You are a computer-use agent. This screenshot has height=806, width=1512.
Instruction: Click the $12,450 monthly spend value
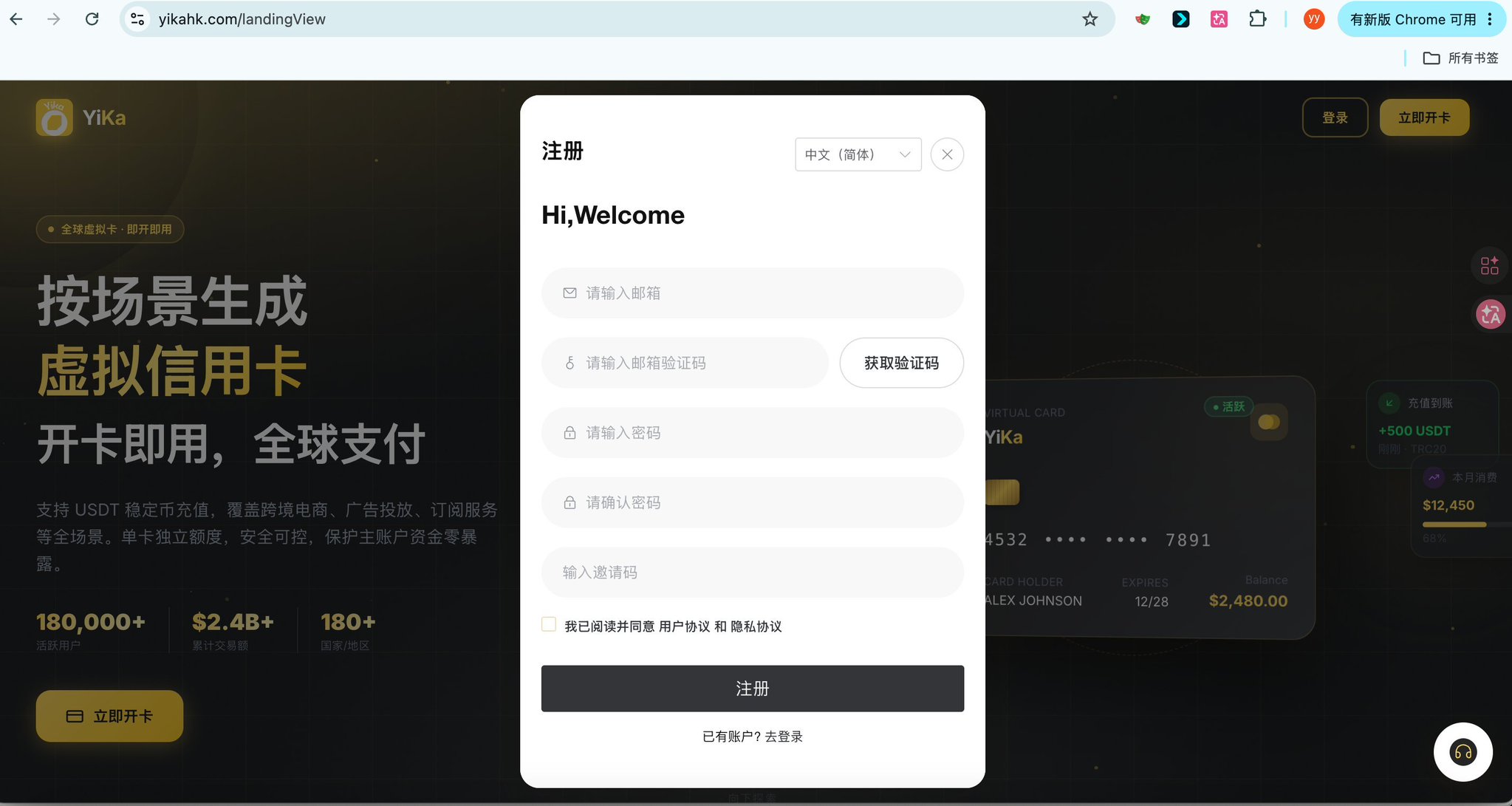pyautogui.click(x=1448, y=505)
